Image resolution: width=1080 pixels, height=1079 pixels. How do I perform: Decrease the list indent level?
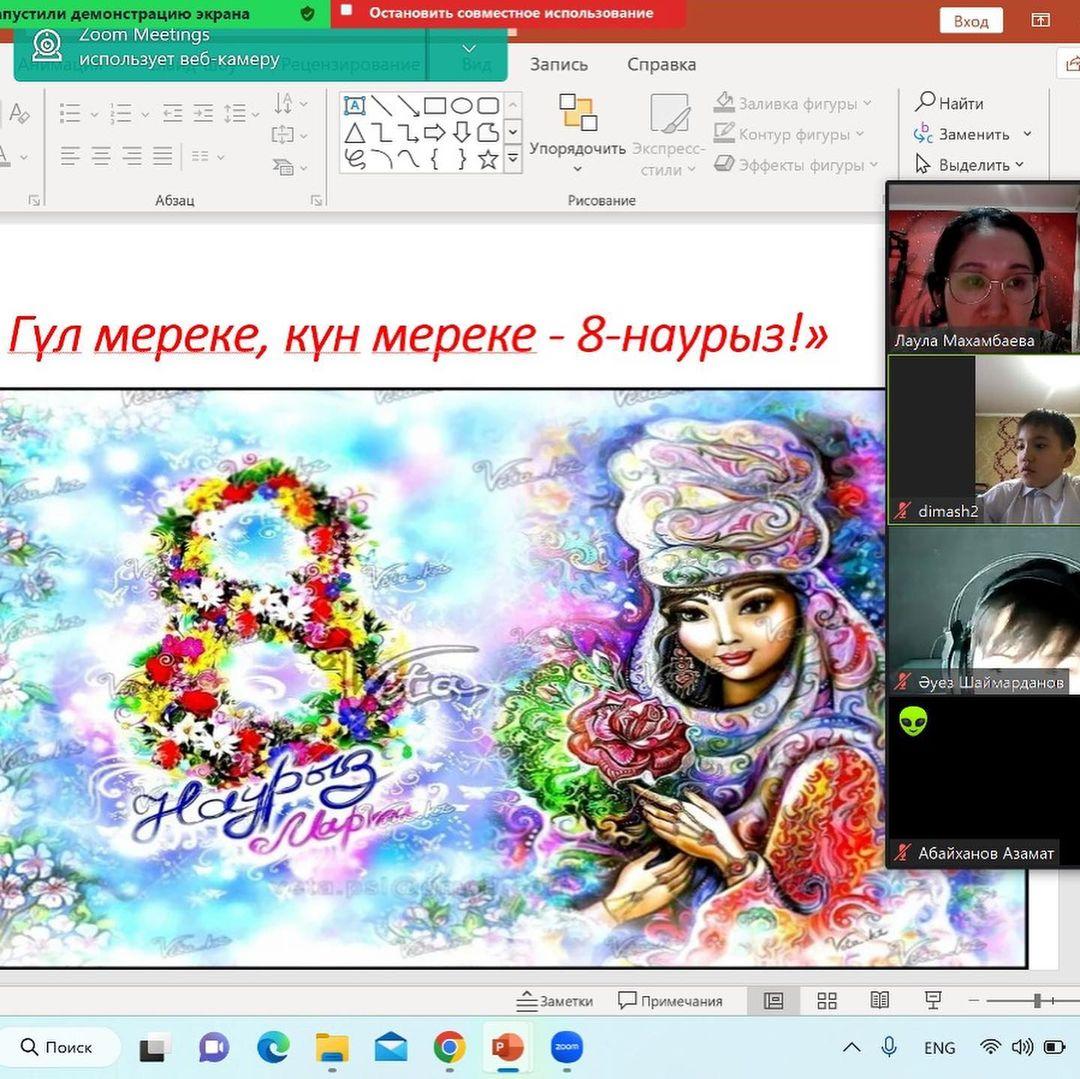coord(172,113)
